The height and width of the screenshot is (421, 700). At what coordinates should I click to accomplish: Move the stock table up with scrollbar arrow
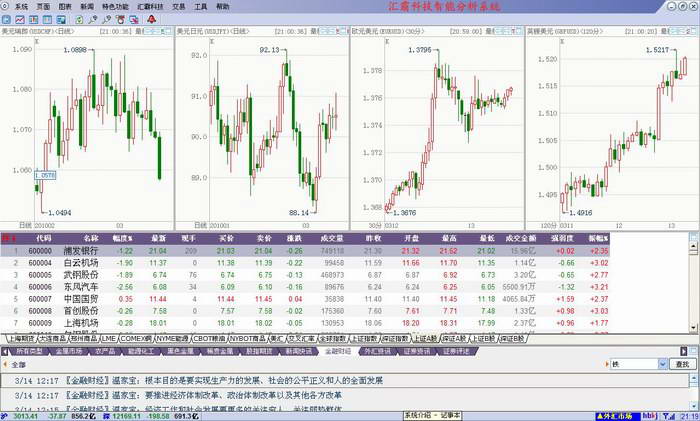coord(693,246)
